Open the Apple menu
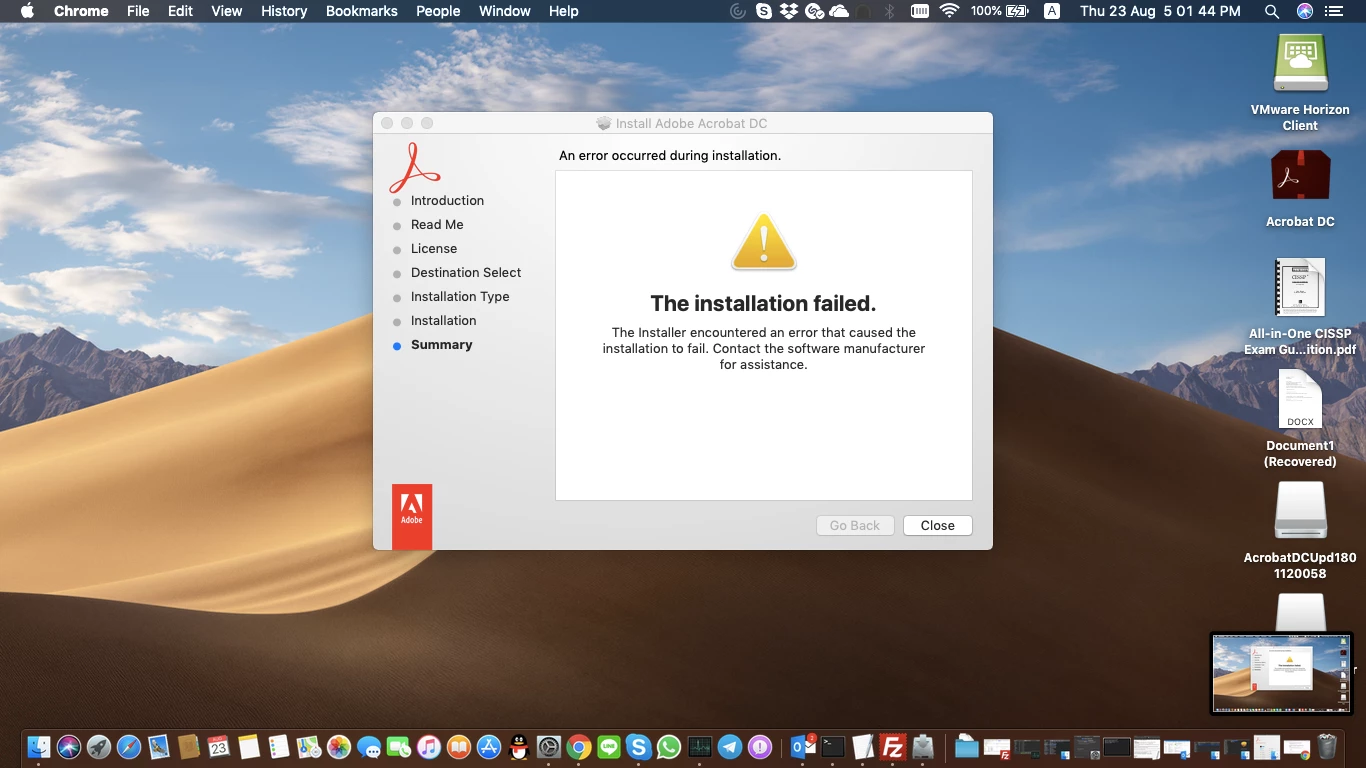Screen dimensions: 1366x768 [x=27, y=11]
